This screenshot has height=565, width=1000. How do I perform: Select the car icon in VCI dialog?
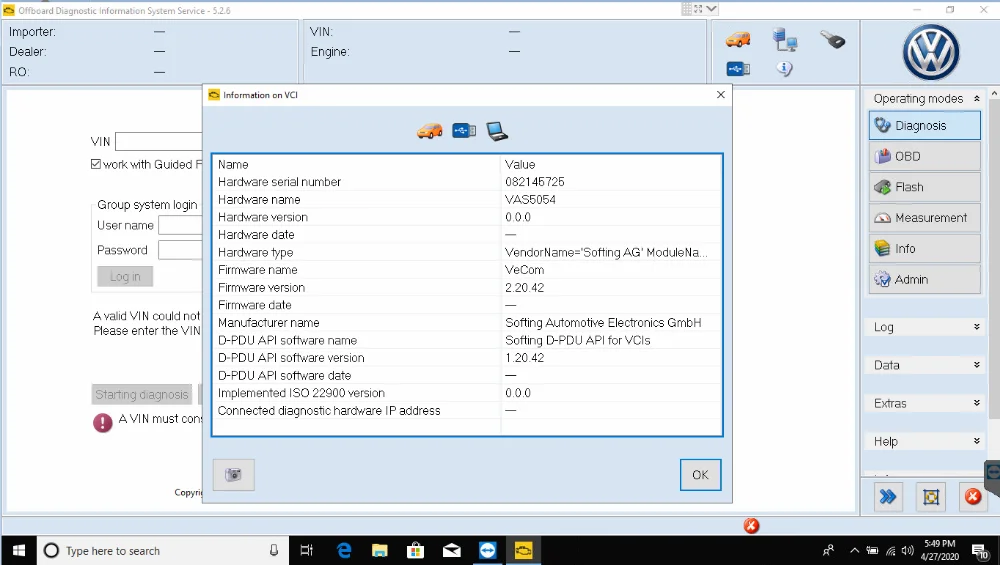pyautogui.click(x=430, y=131)
